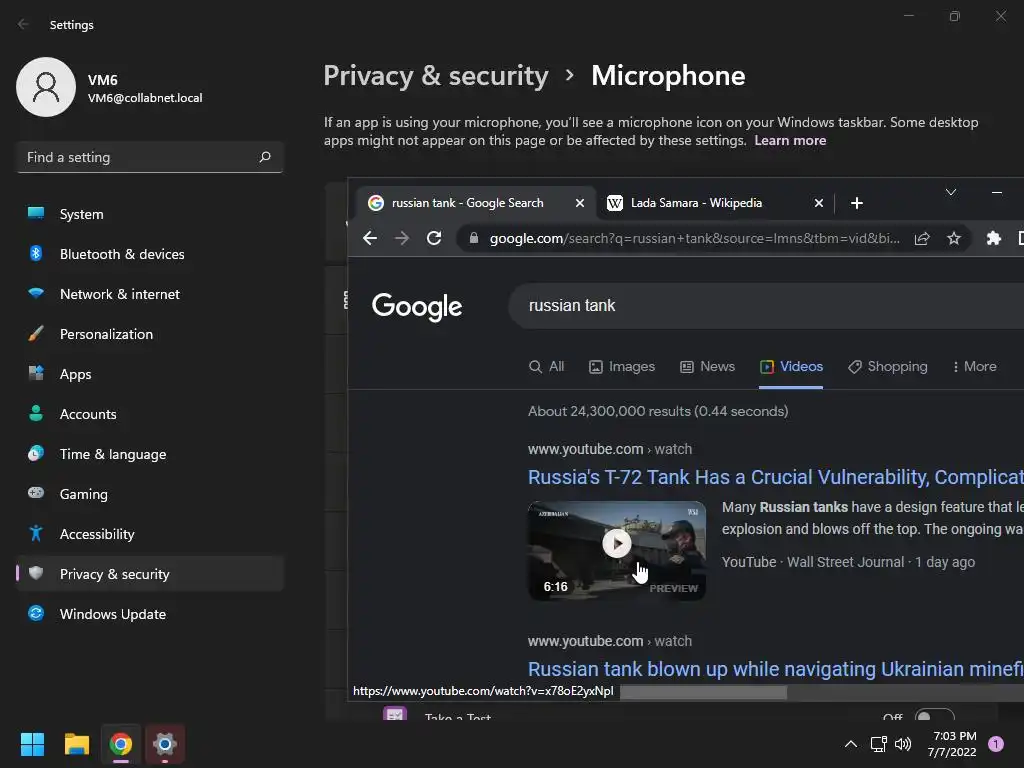Switch to Images search results
This screenshot has height=768, width=1024.
(x=622, y=366)
